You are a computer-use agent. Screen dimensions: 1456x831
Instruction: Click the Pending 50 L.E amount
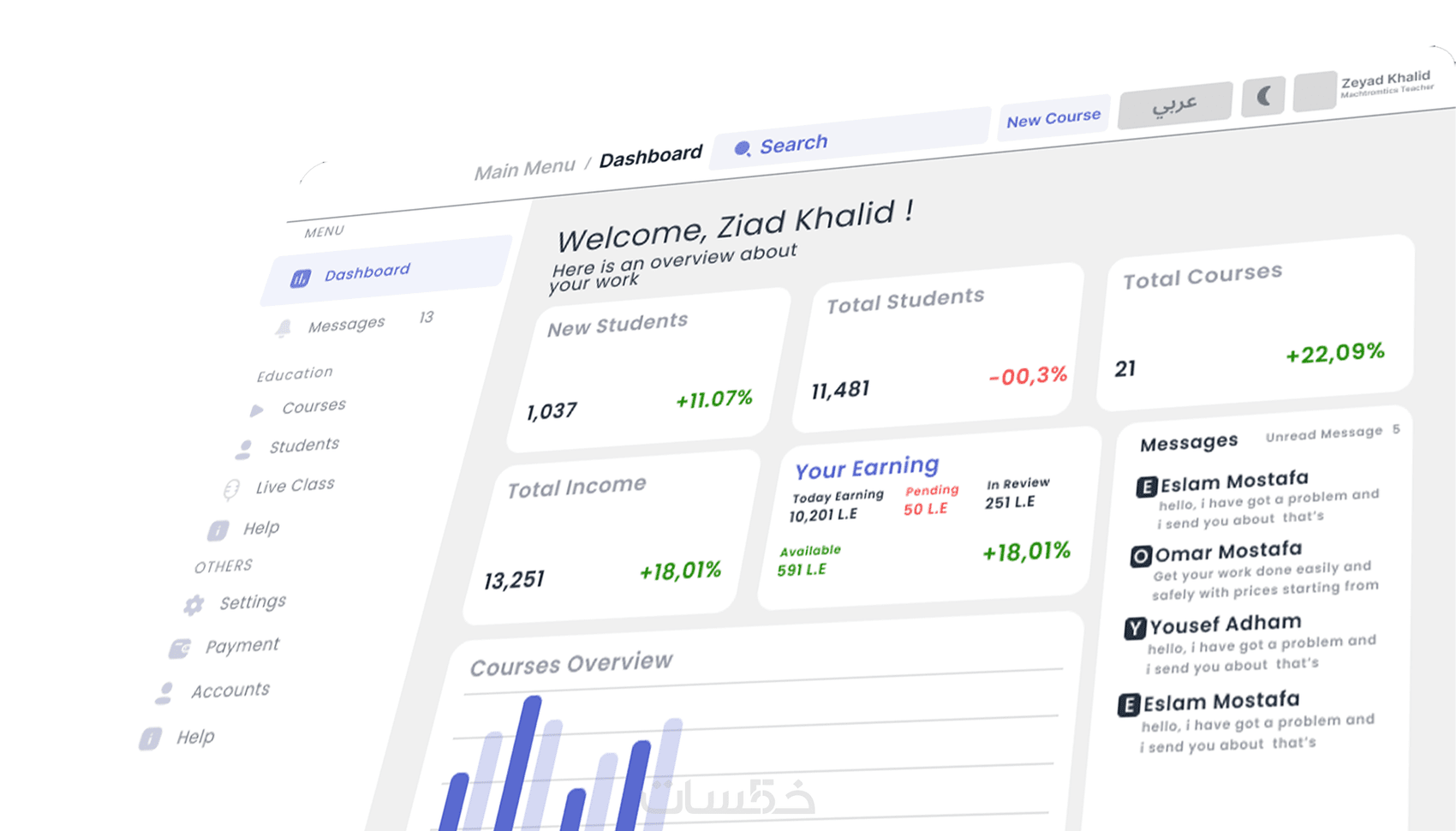[x=926, y=509]
